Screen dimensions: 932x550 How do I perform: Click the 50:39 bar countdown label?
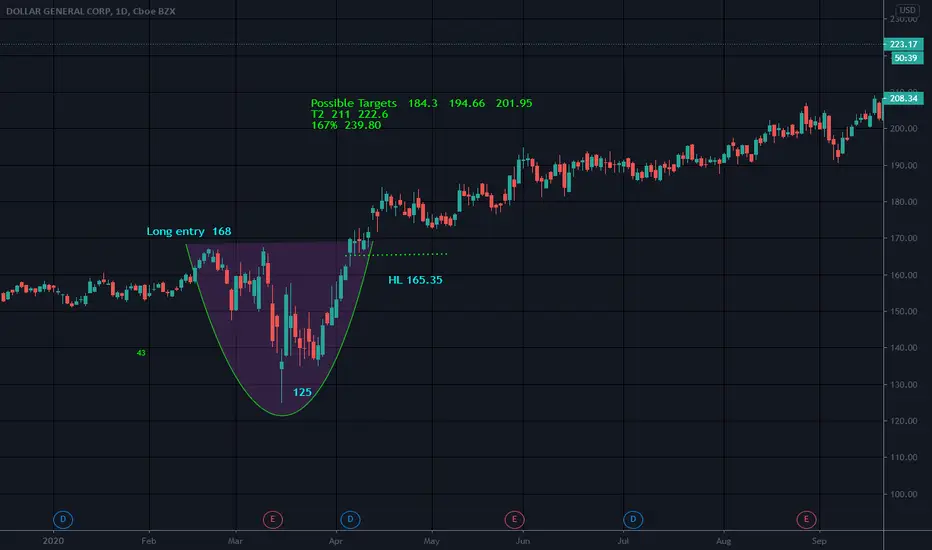(905, 58)
